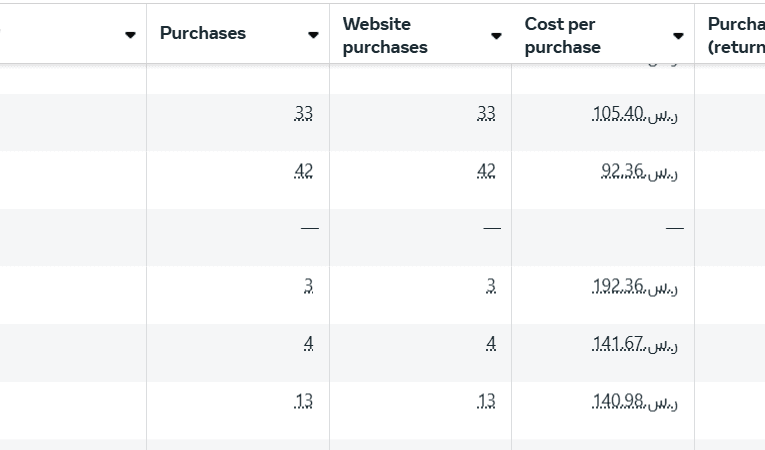Click the 105.40 cost per purchase value

(x=635, y=114)
